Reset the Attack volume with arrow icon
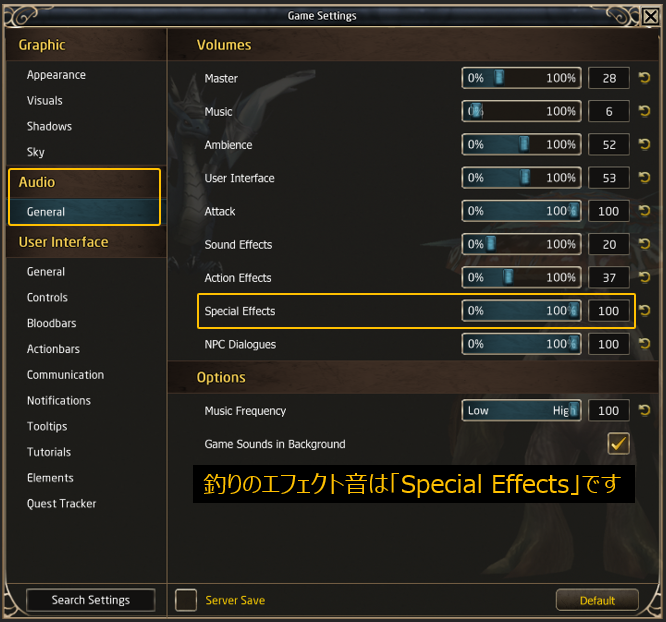 (644, 211)
